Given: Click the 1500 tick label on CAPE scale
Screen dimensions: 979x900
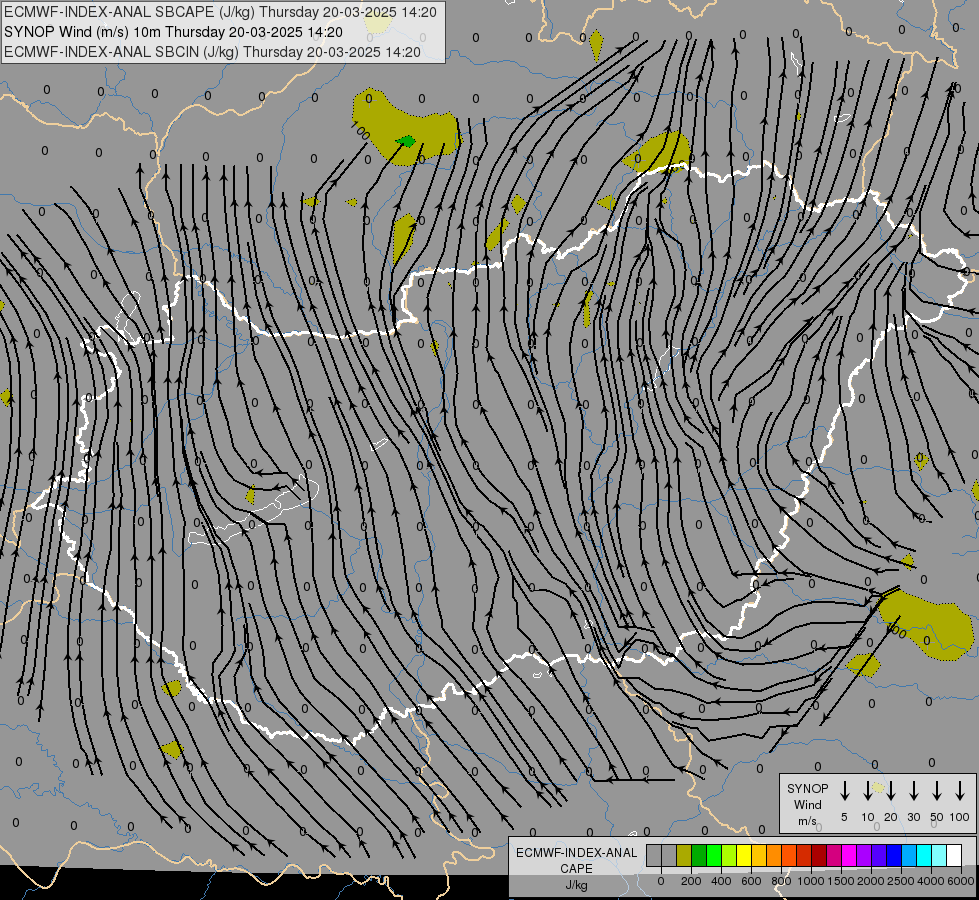Looking at the screenshot, I should pyautogui.click(x=841, y=881).
